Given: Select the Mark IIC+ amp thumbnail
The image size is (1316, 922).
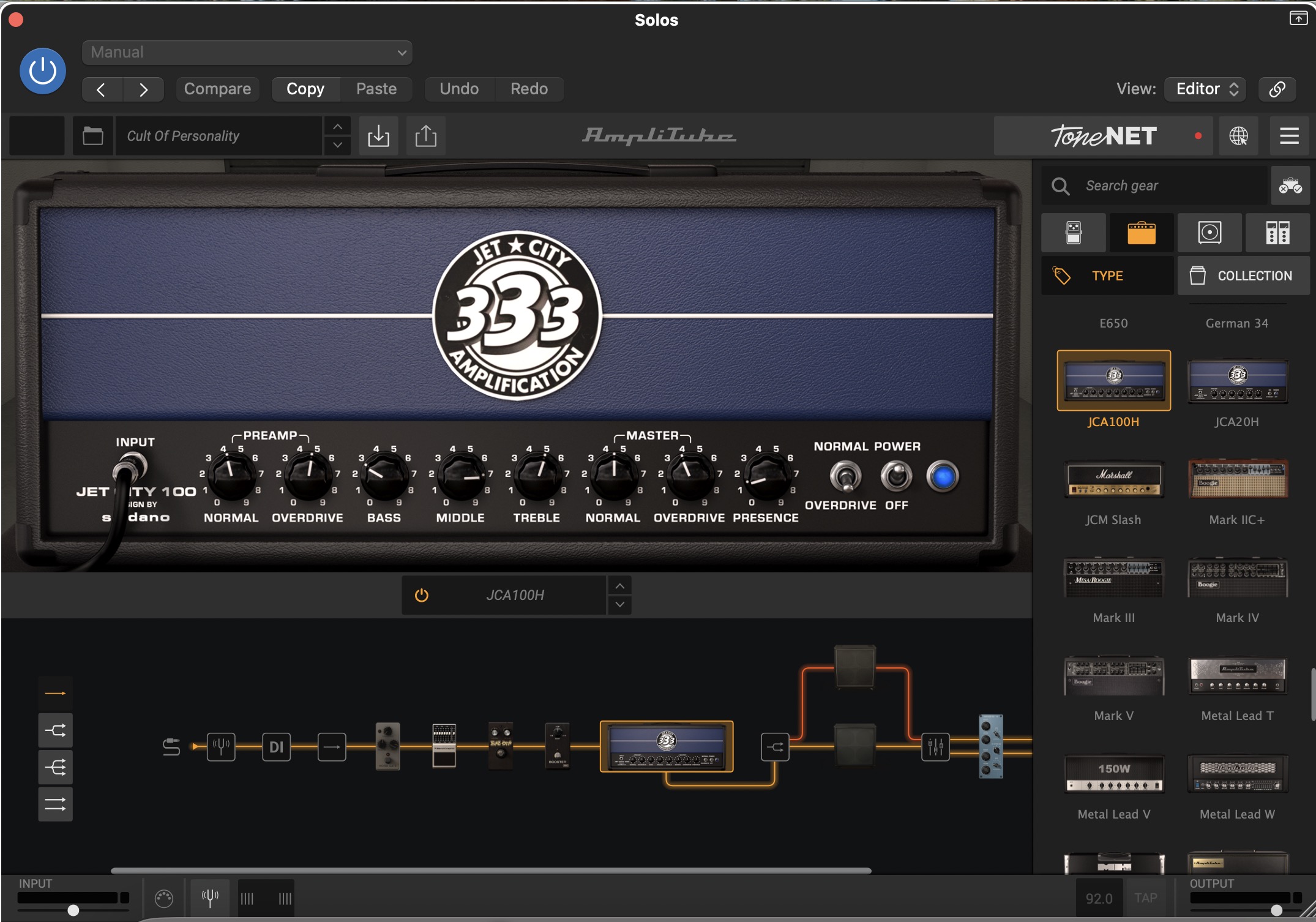Looking at the screenshot, I should click(x=1238, y=479).
